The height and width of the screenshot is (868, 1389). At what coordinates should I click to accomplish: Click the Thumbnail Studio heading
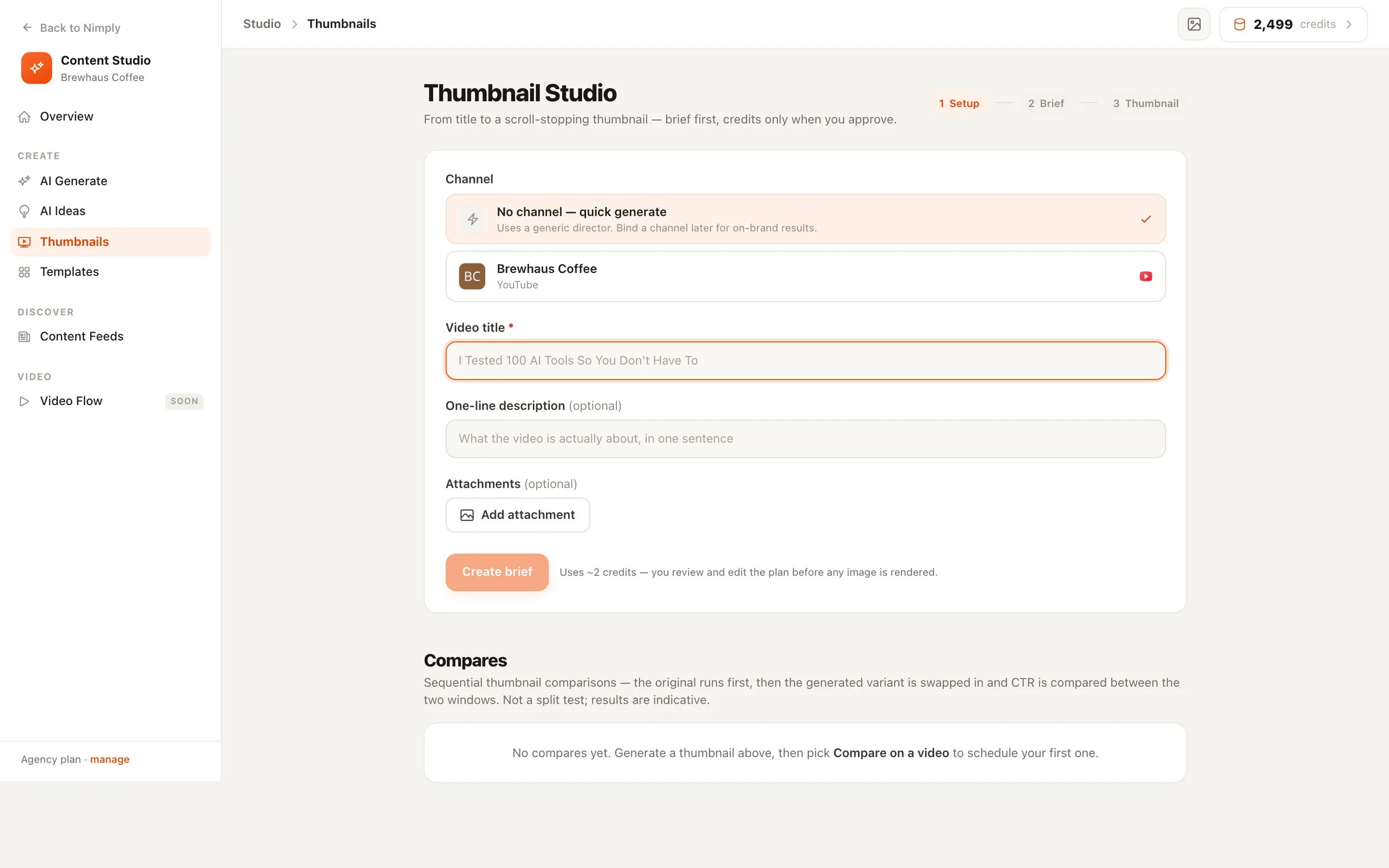[x=520, y=93]
